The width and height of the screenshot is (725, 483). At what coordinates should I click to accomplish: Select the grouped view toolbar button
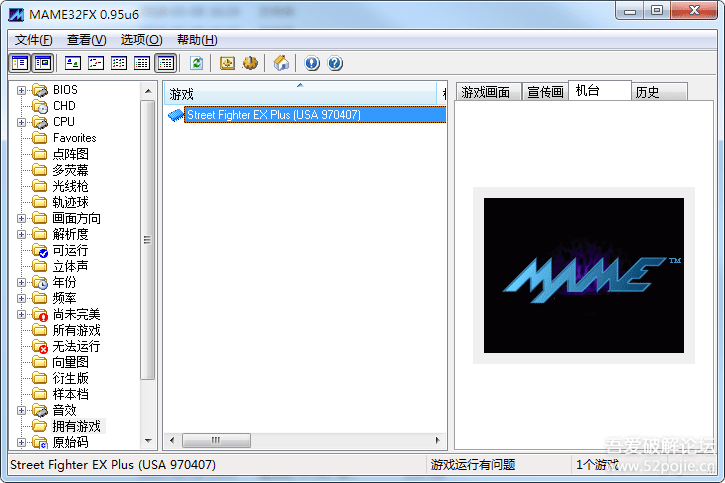(x=165, y=63)
